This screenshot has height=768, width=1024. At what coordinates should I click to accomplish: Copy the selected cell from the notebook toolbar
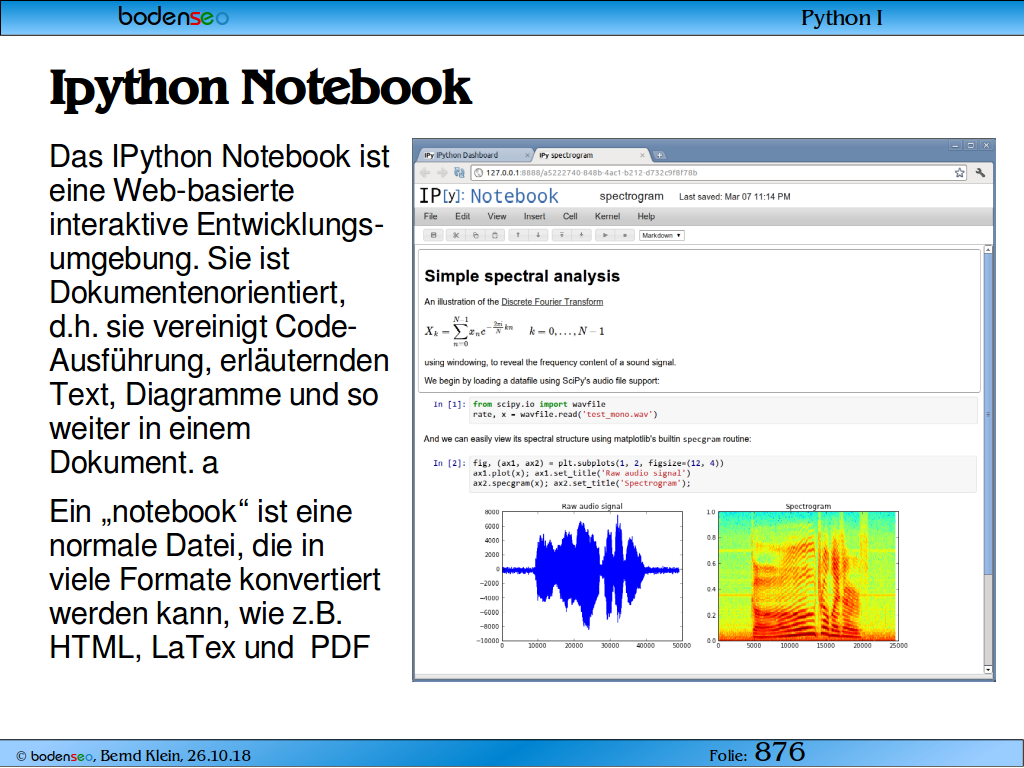click(475, 235)
